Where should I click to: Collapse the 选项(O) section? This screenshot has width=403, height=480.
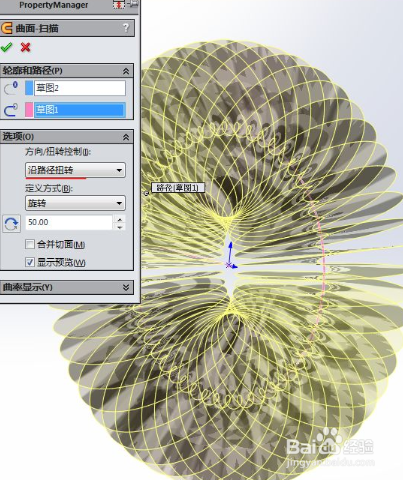pos(126,137)
